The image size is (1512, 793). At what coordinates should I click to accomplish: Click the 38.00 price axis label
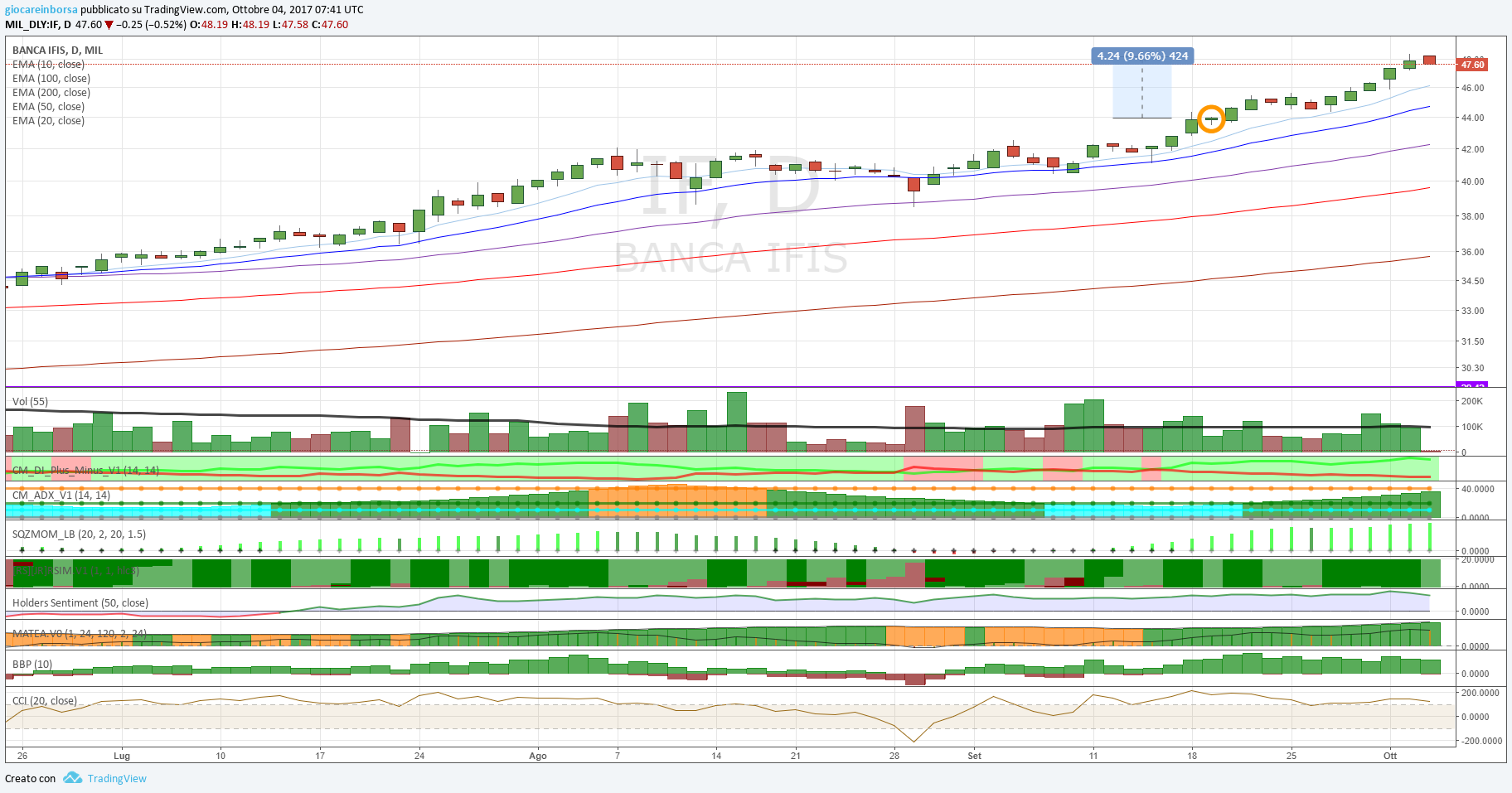(x=1472, y=216)
